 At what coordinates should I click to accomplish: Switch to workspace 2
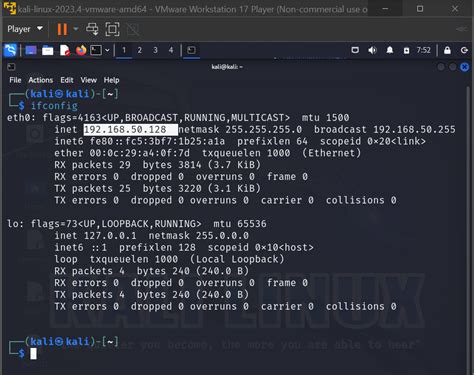[140, 50]
